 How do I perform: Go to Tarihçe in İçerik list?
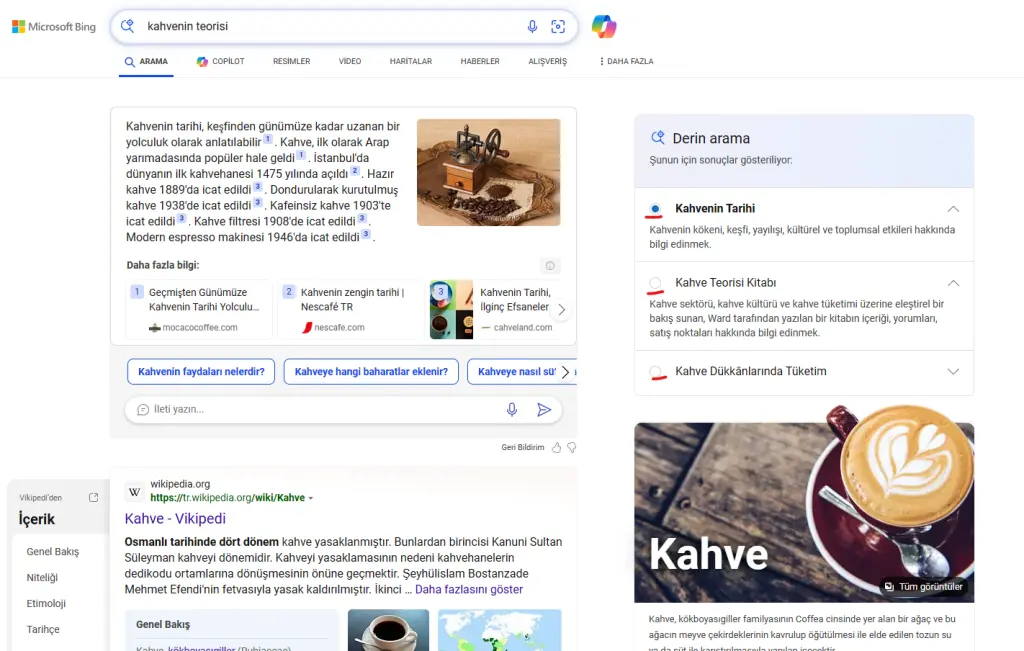pos(43,629)
